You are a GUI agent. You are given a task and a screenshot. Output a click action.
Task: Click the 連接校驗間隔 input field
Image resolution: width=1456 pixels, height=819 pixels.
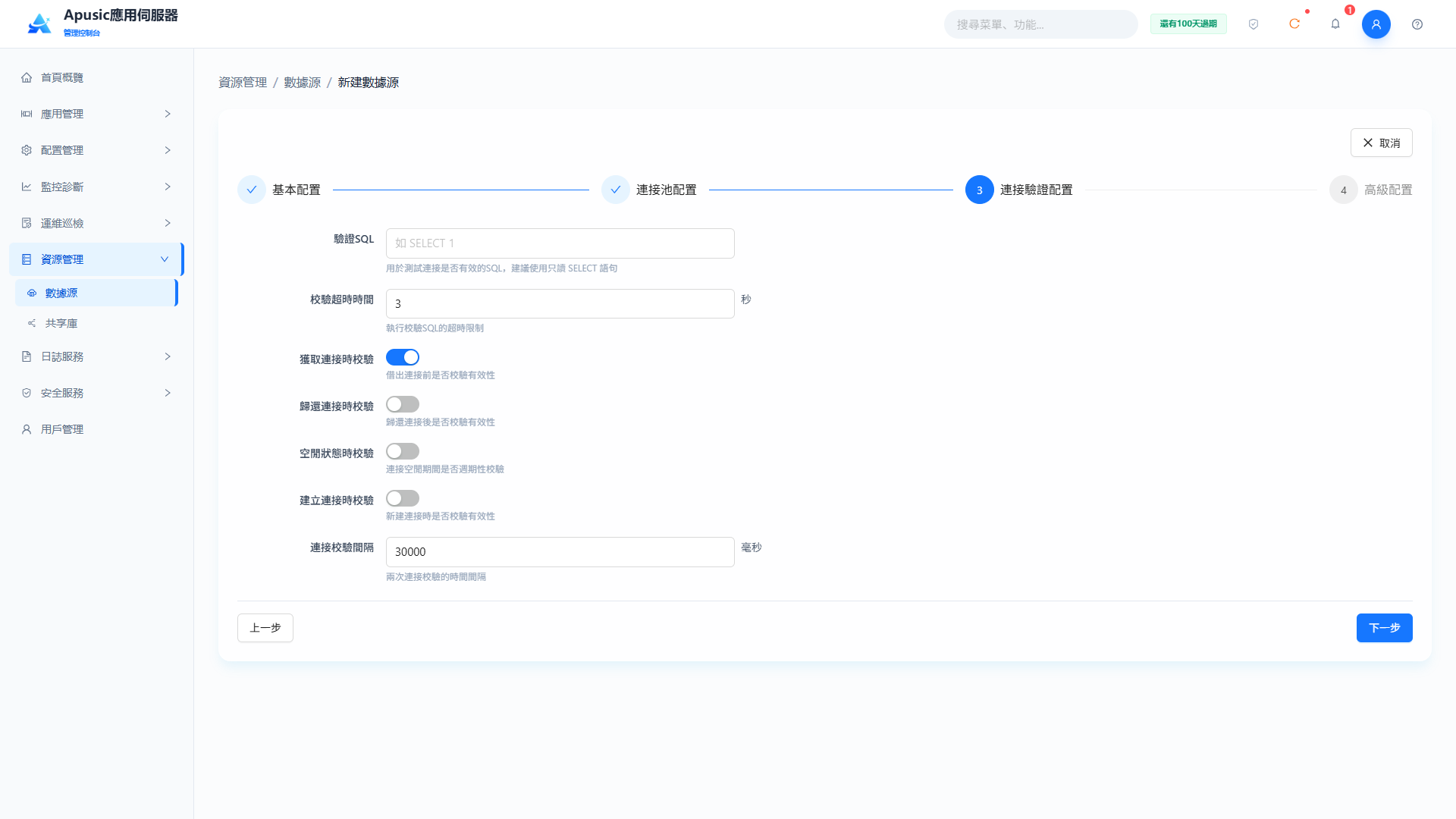click(x=560, y=552)
